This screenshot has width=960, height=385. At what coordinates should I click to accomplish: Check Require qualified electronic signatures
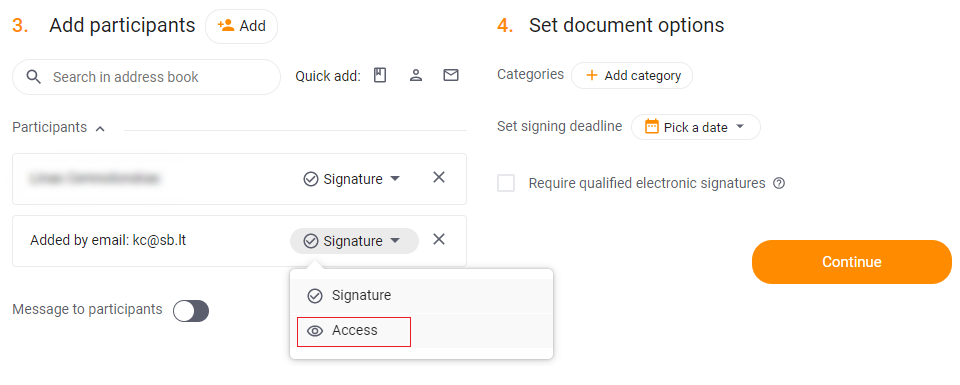pos(506,183)
